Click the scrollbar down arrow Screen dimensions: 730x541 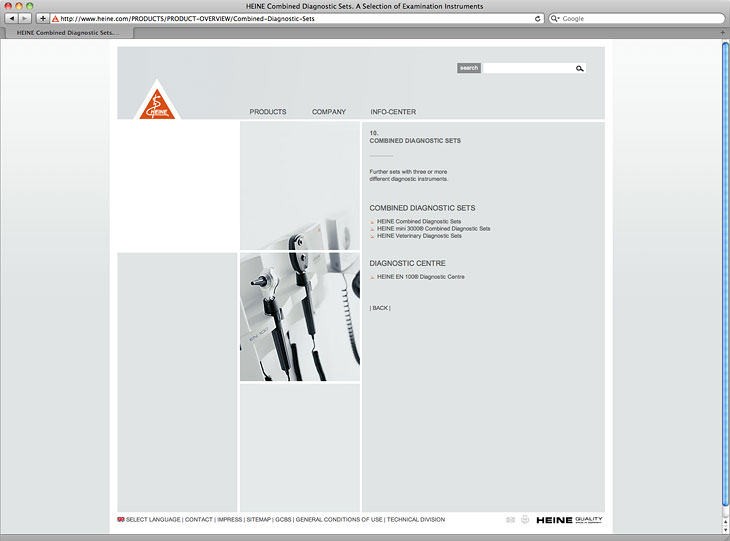point(725,530)
